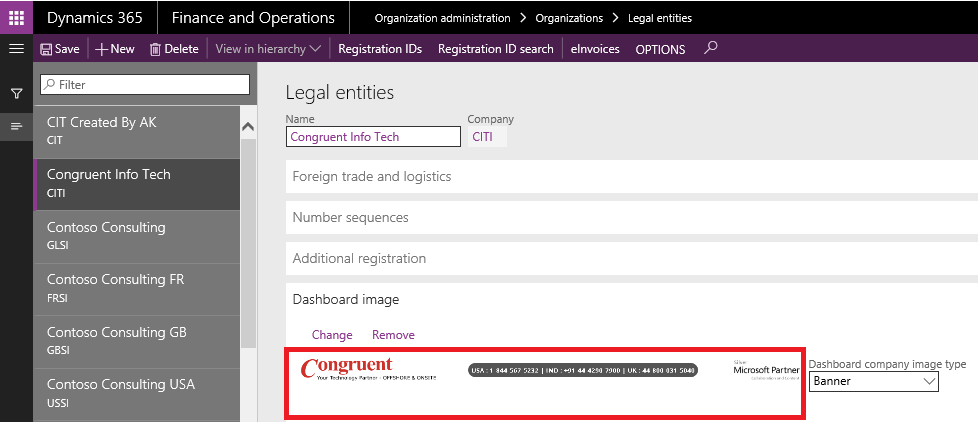Viewport: 978px width, 422px height.
Task: Open Registration IDs
Action: [380, 49]
